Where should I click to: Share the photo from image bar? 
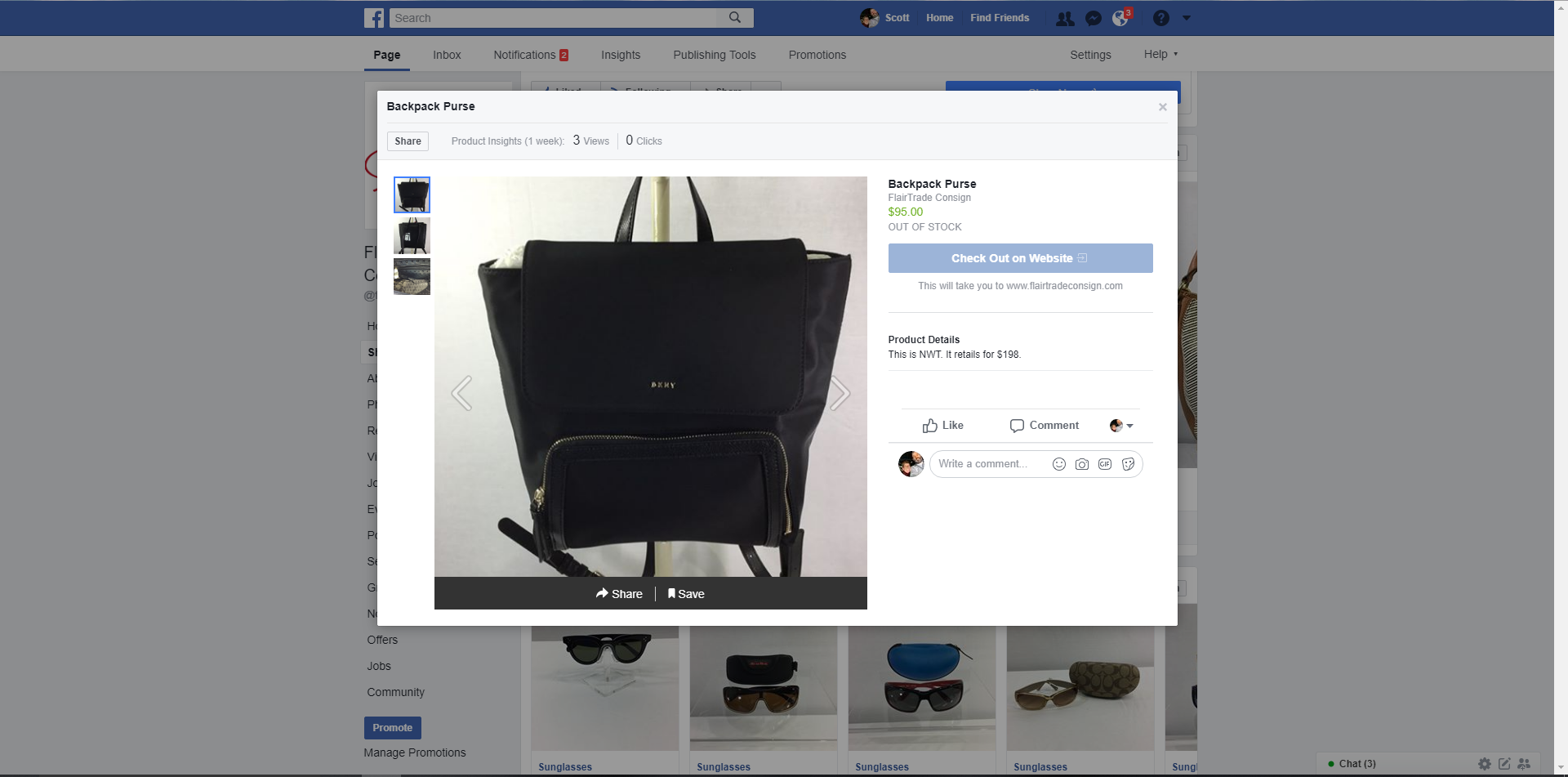pos(619,594)
